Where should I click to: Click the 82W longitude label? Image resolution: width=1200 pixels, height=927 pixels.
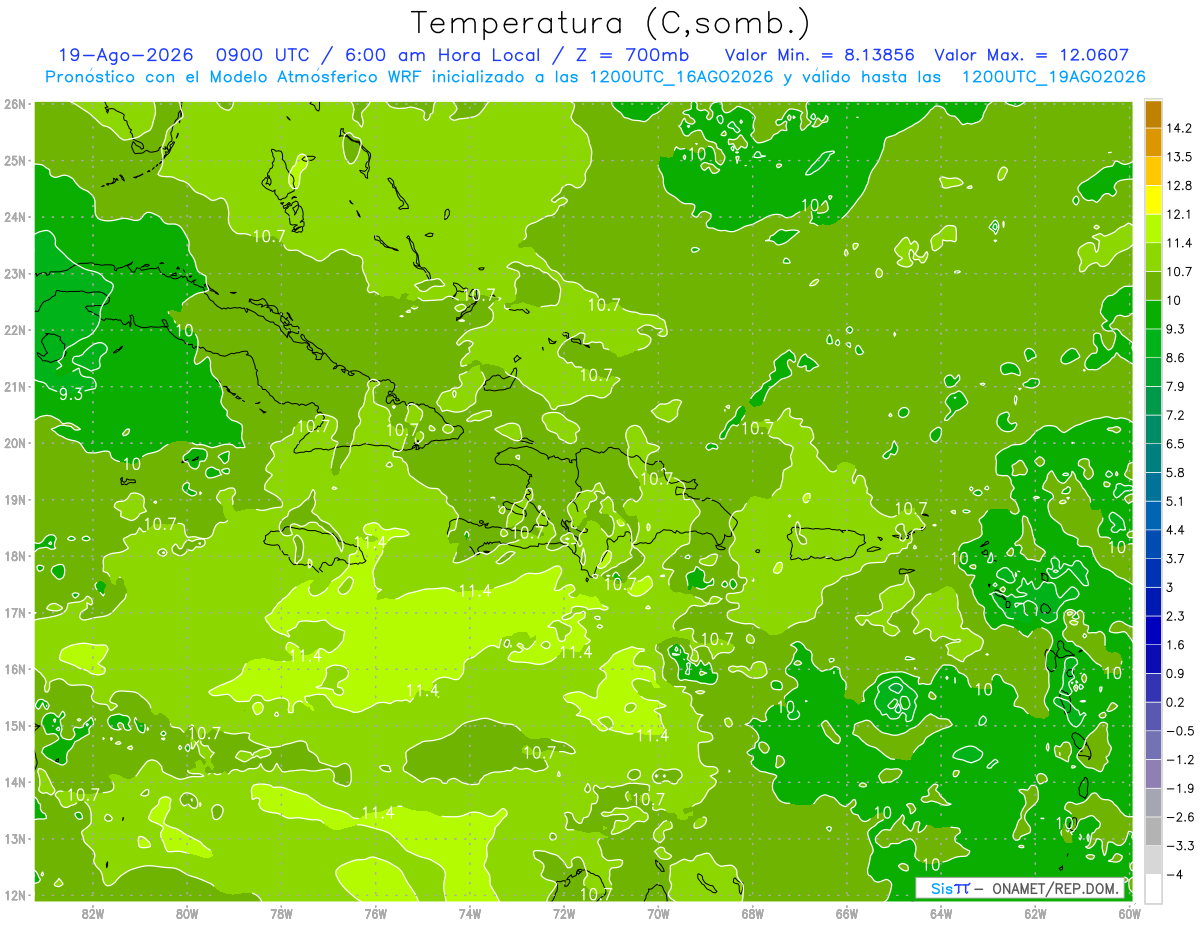[x=93, y=913]
